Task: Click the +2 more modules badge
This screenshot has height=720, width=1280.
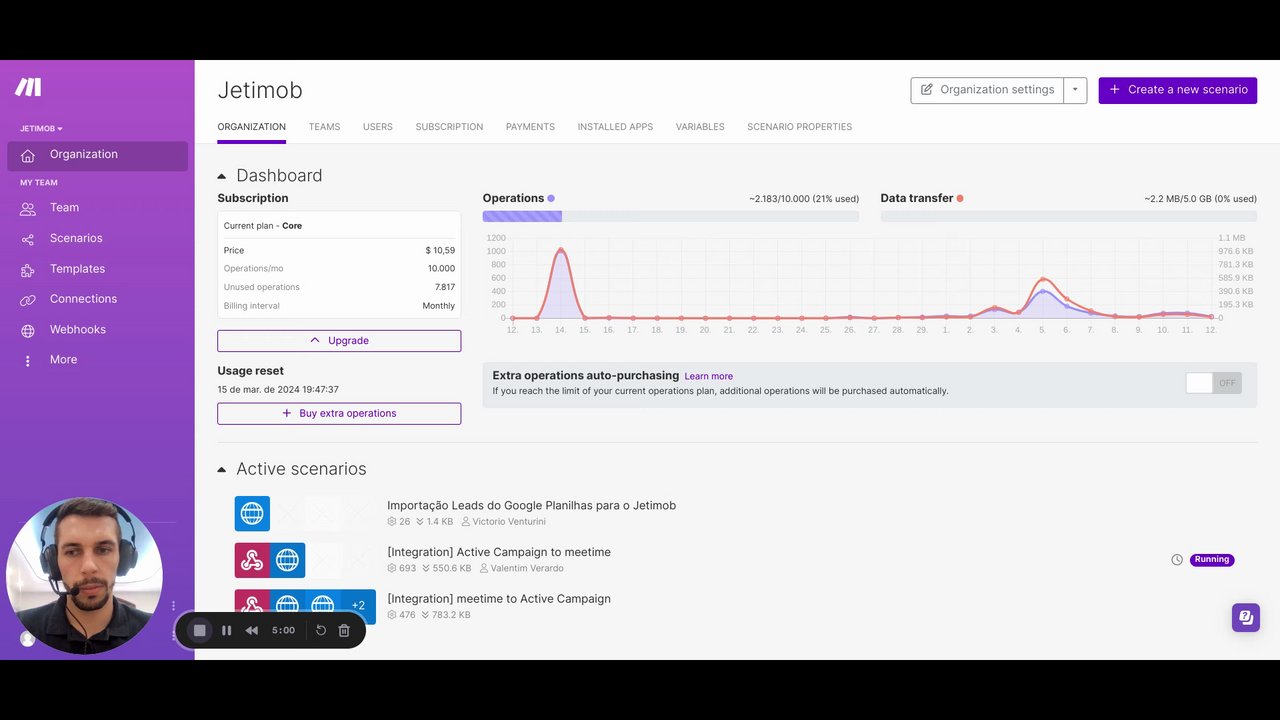Action: [x=358, y=606]
